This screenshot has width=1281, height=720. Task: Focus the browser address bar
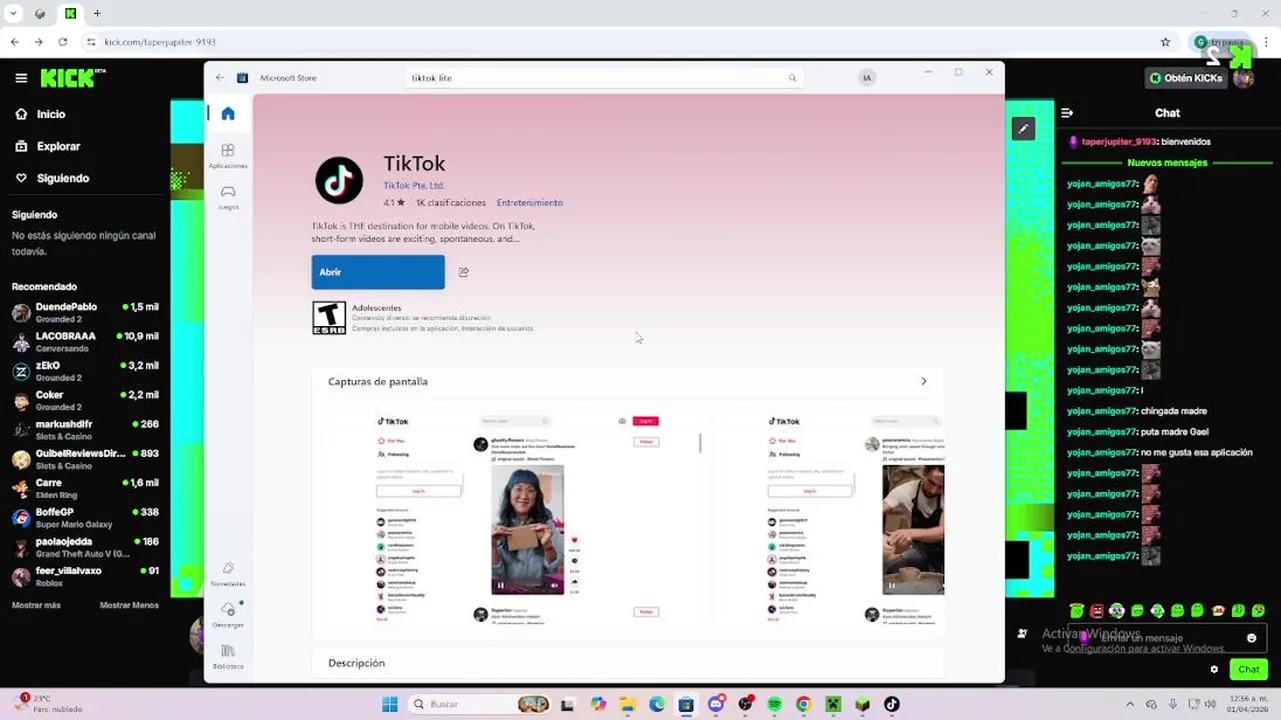coord(620,42)
